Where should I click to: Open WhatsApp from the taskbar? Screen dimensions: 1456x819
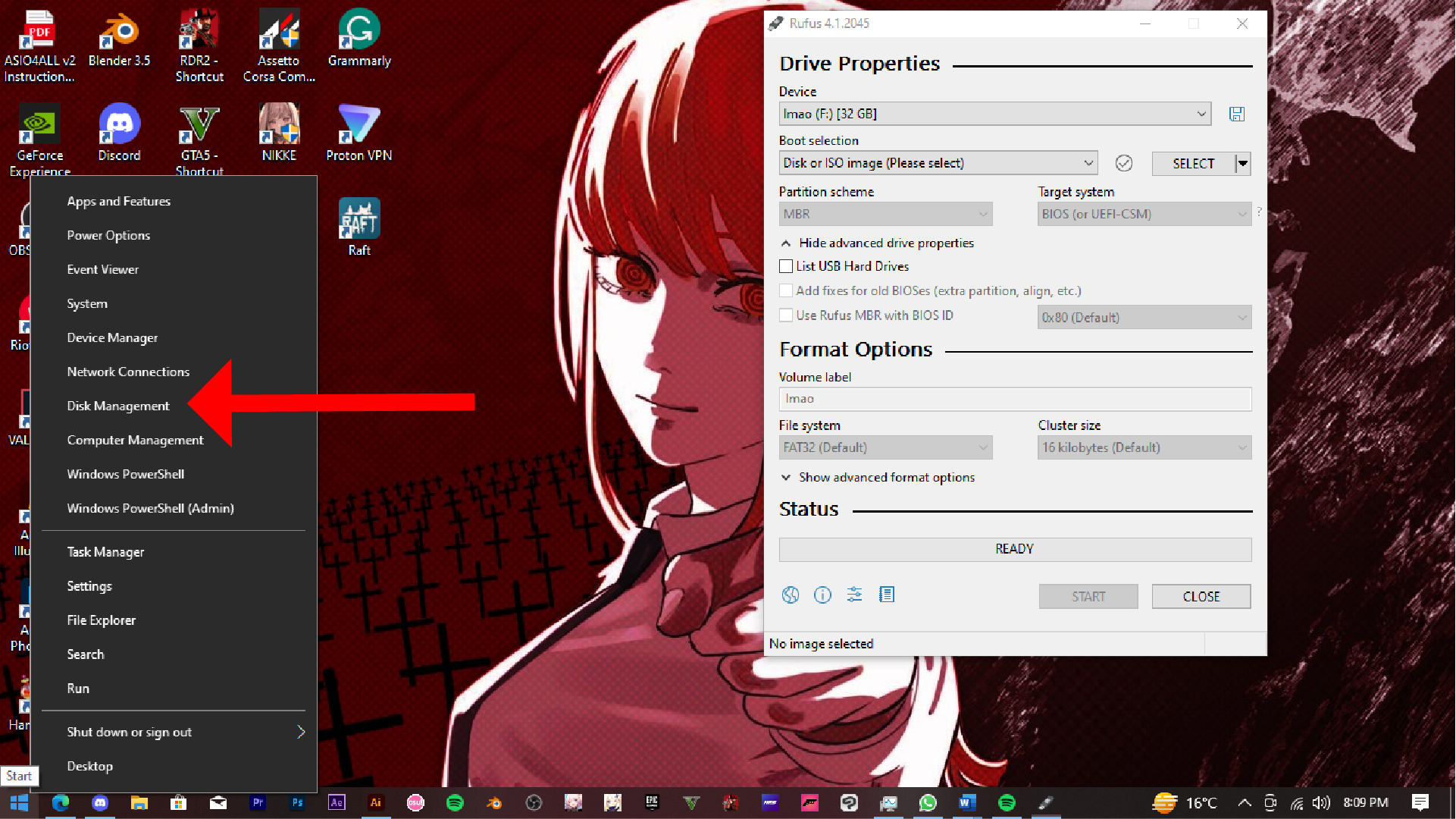928,803
